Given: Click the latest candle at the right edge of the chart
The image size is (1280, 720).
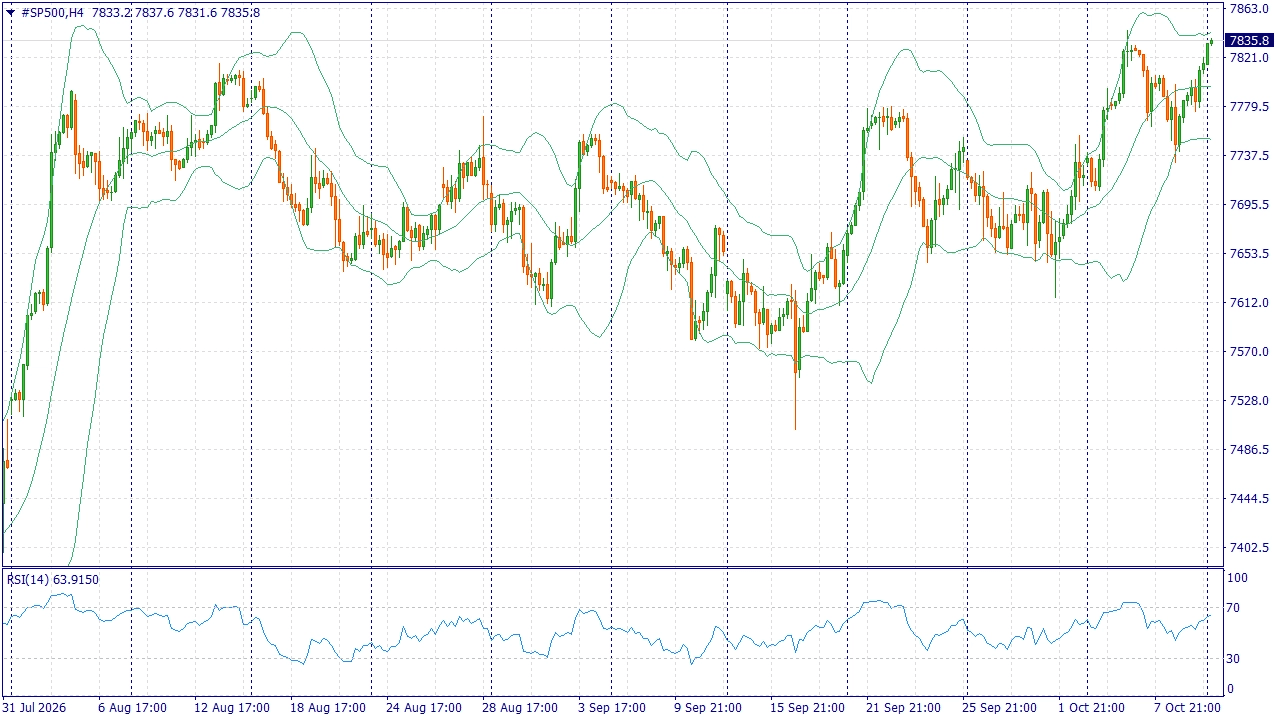Looking at the screenshot, I should coord(1211,41).
